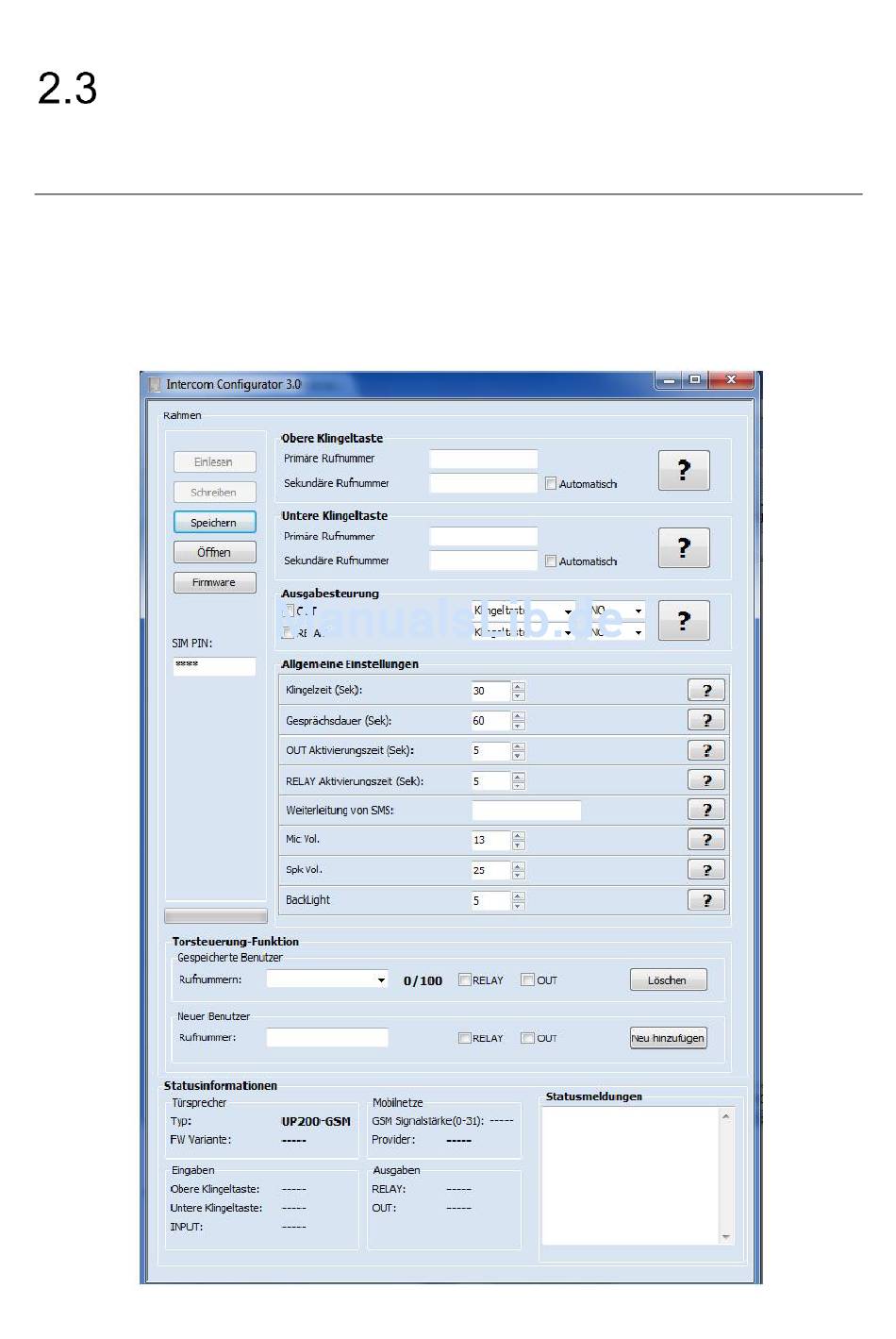This screenshot has width=896, height=1339.
Task: Increase BackLight with the up arrow
Action: [x=518, y=895]
